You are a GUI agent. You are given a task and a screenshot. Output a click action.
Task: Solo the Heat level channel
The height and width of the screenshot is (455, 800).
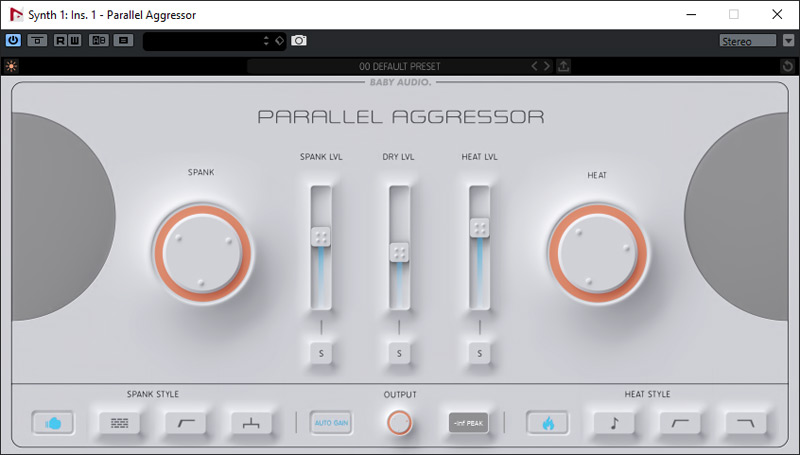[x=480, y=353]
